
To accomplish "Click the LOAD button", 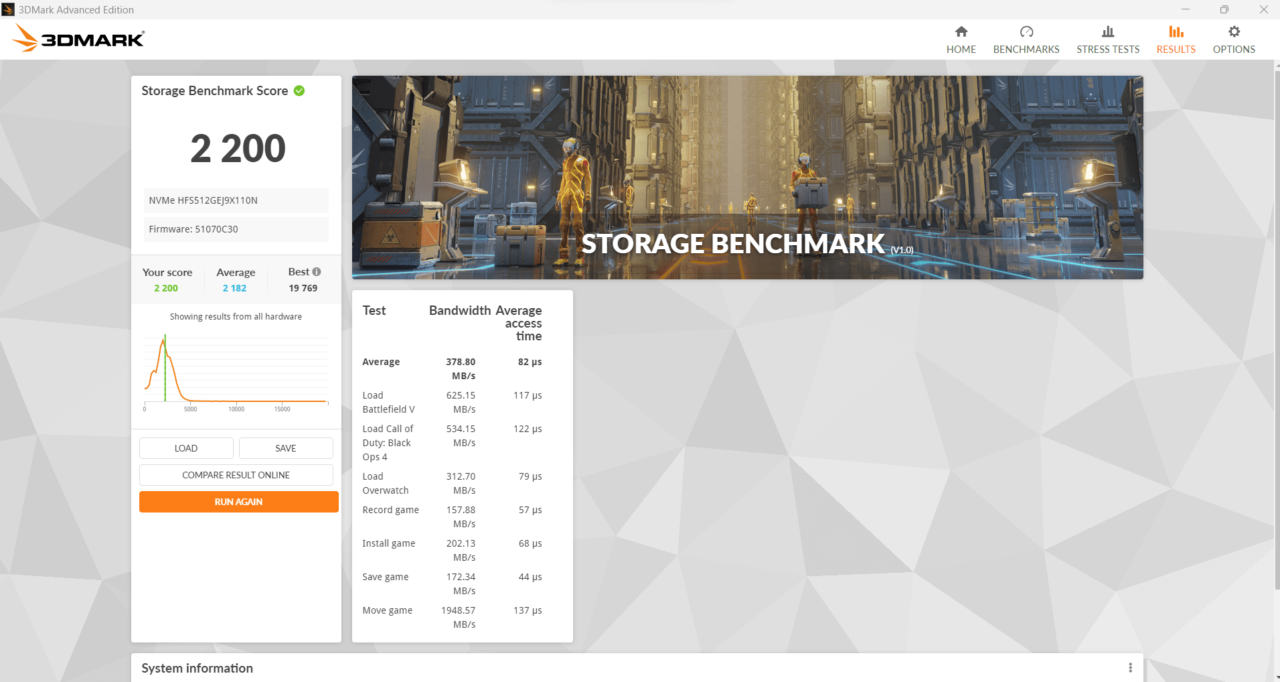I will click(x=186, y=448).
